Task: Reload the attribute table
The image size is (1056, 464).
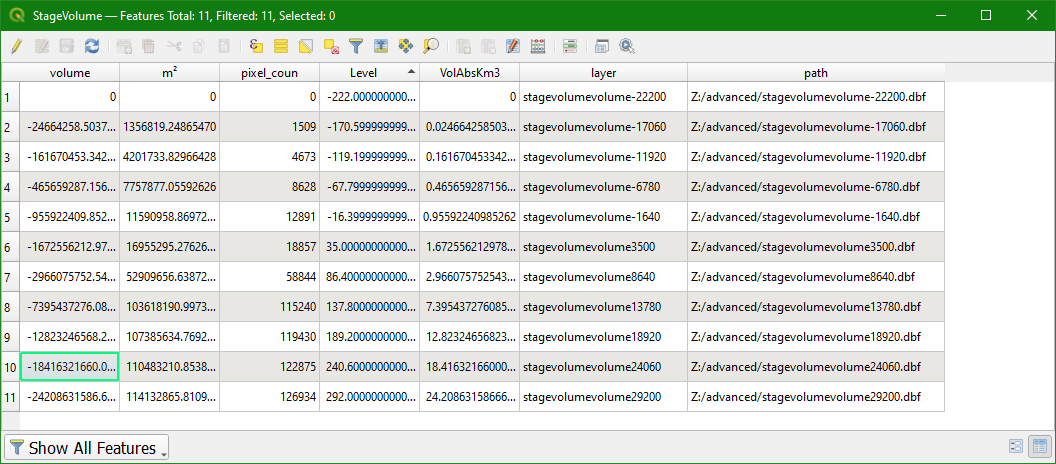Action: (x=92, y=46)
